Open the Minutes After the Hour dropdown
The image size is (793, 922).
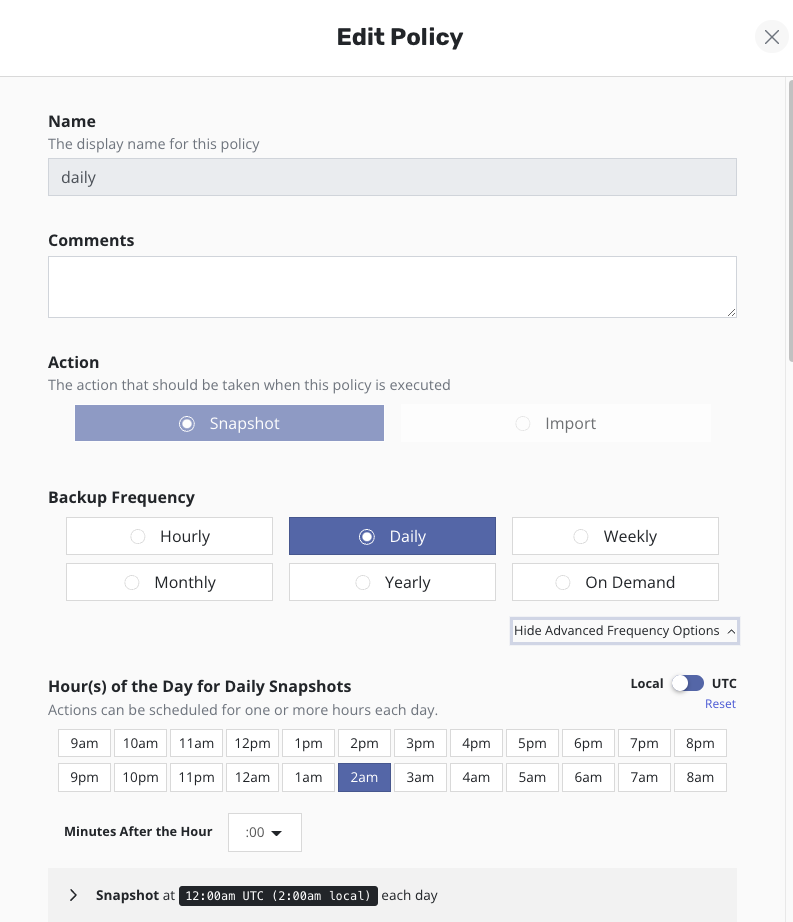[x=265, y=832]
